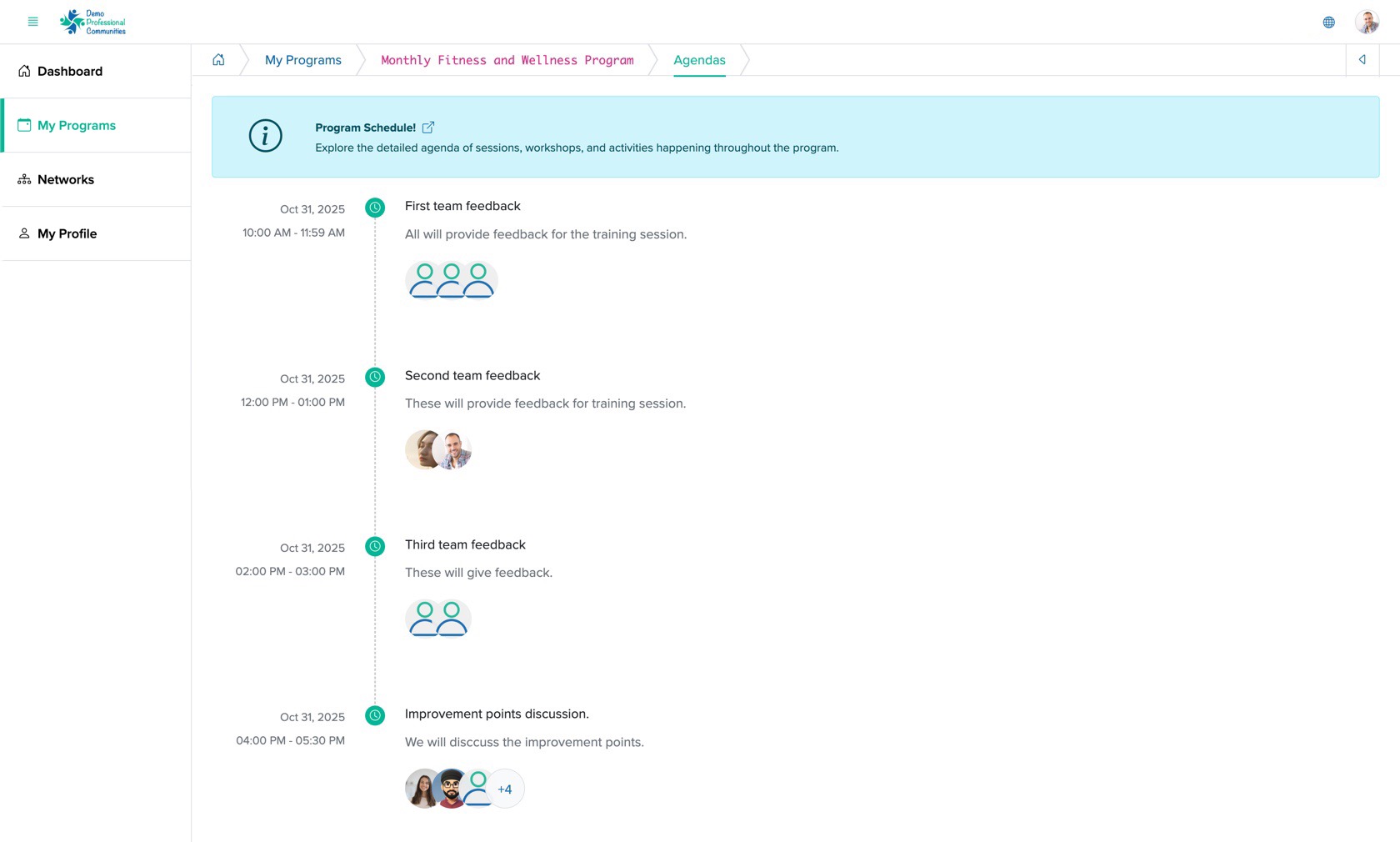The image size is (1400, 842).
Task: Click the clock marker for Second team feedback
Action: click(375, 377)
